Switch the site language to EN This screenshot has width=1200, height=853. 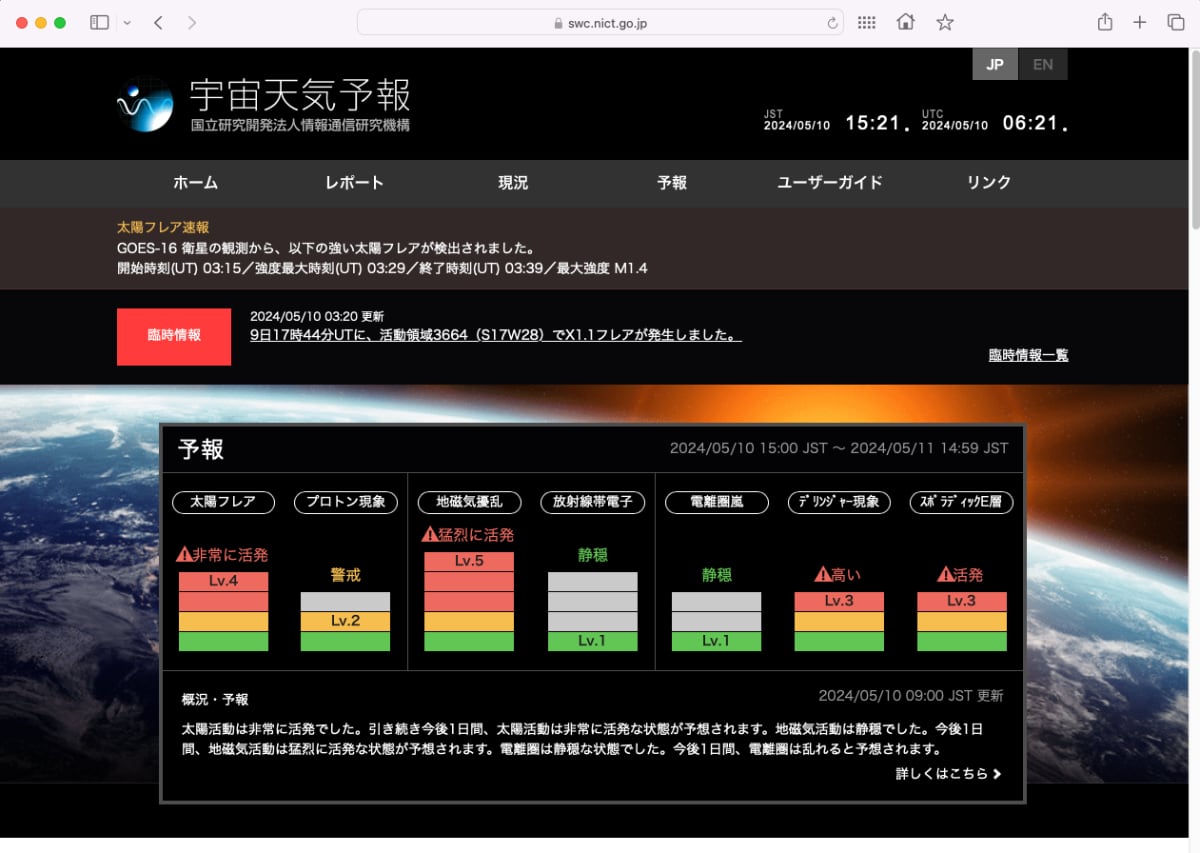(1043, 63)
